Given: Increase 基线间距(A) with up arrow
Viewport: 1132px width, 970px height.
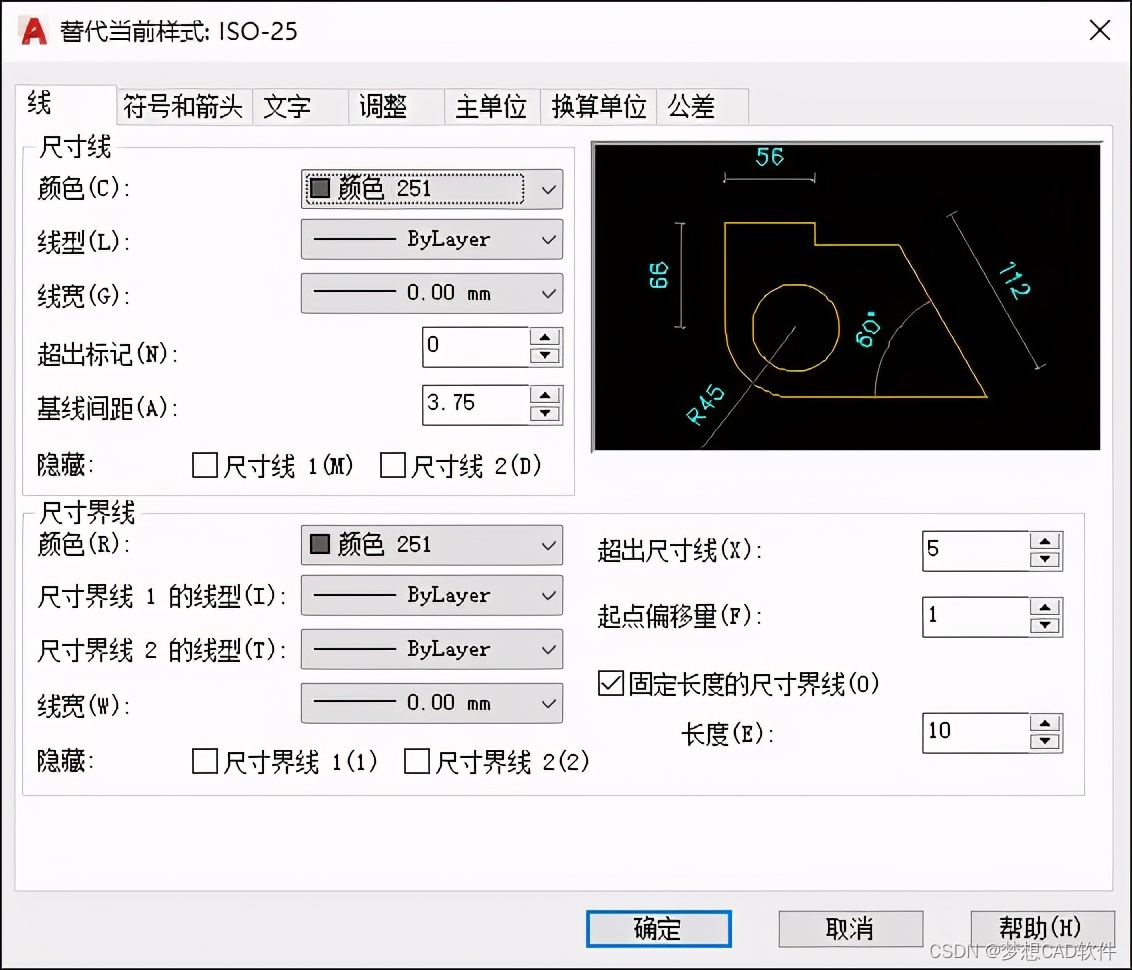Looking at the screenshot, I should coord(545,395).
